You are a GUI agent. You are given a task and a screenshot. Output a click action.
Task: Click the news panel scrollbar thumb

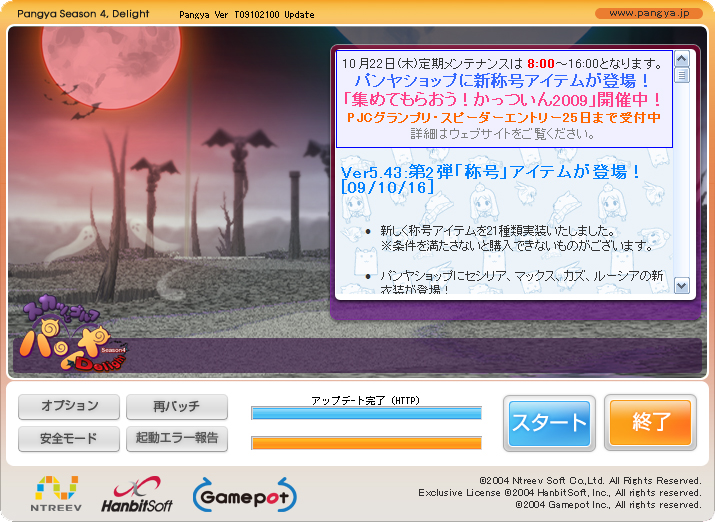tap(682, 75)
